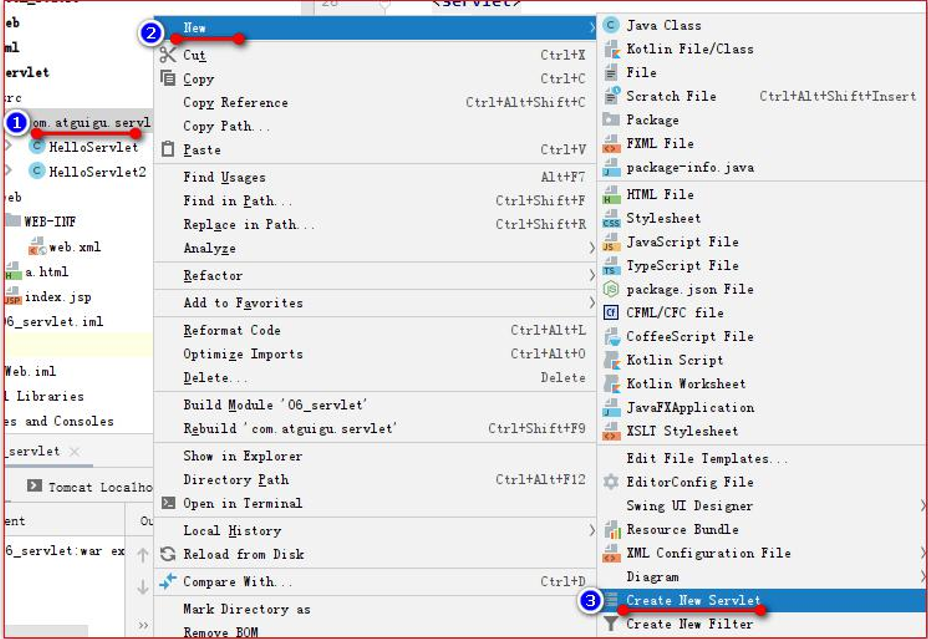Click the Stylesheet CSS icon
928x639 pixels.
click(x=611, y=218)
